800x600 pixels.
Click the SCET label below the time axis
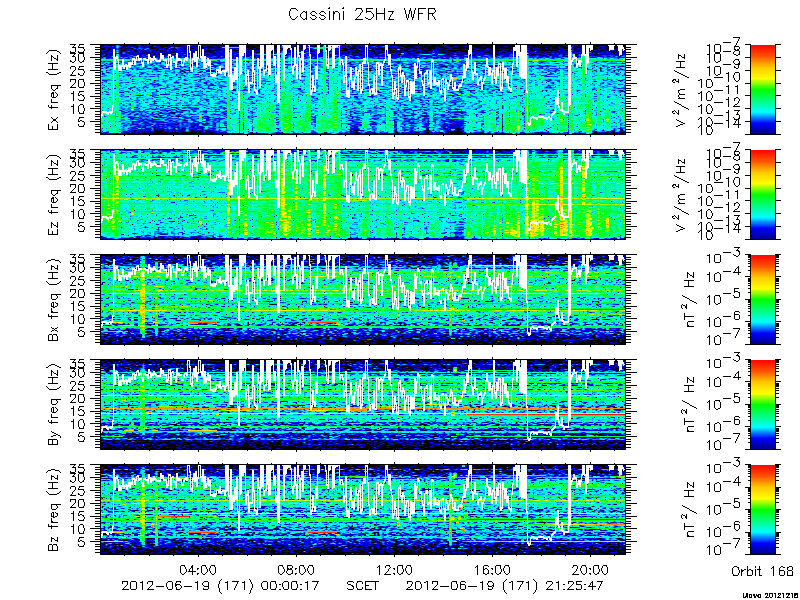click(362, 585)
